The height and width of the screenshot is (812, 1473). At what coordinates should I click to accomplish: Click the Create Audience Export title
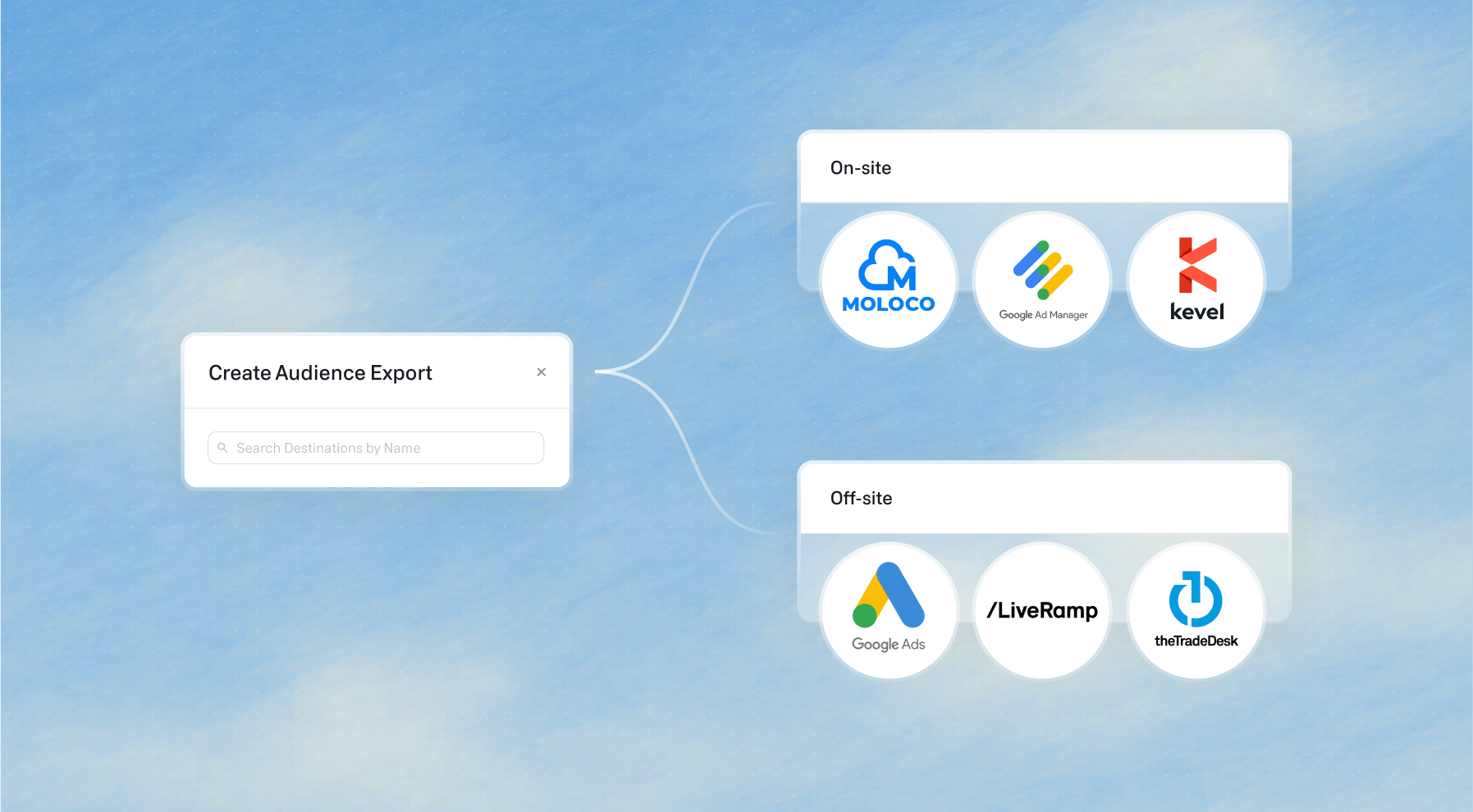(320, 373)
